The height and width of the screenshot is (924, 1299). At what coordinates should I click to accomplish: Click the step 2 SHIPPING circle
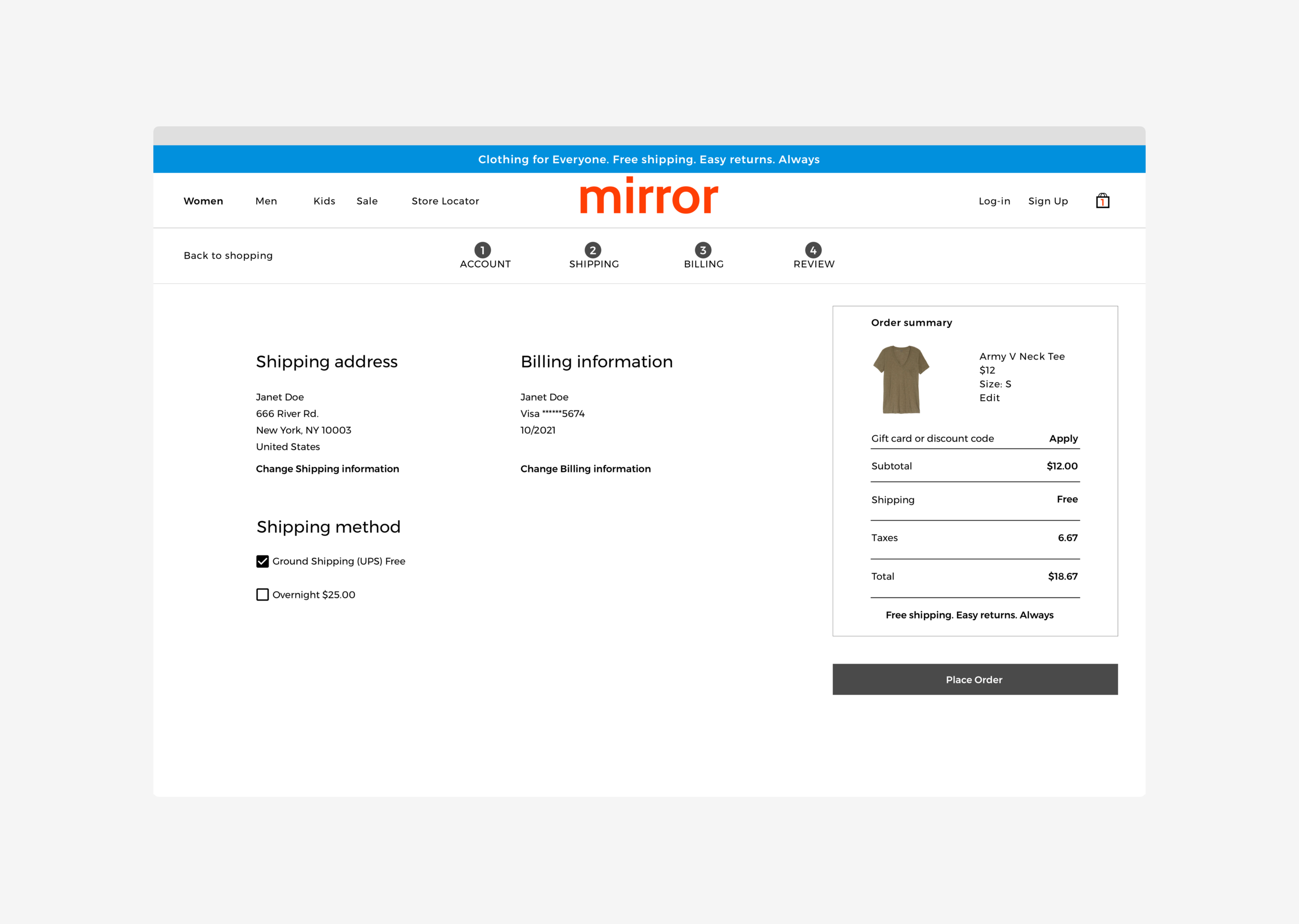coord(593,250)
